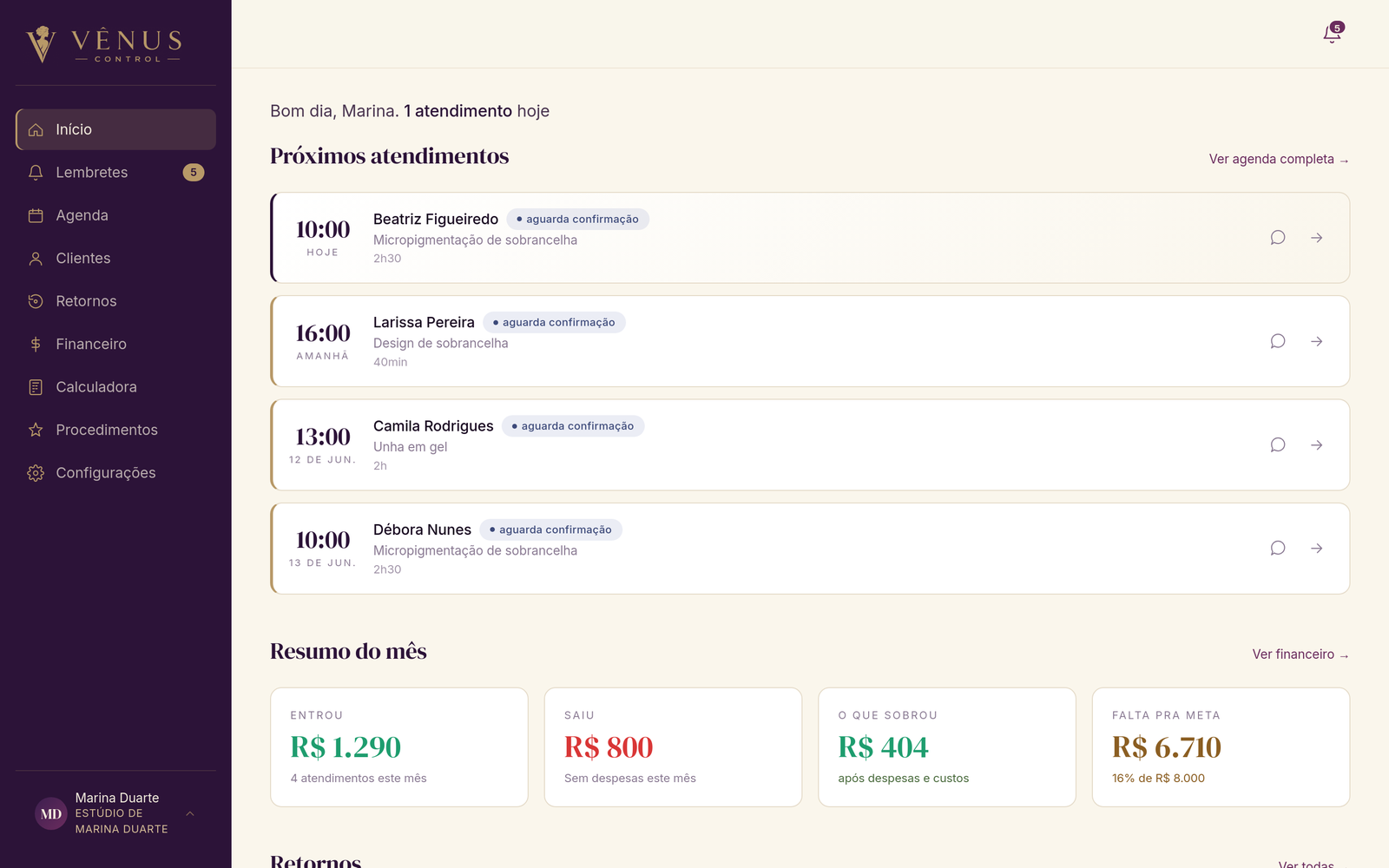The width and height of the screenshot is (1389, 868).
Task: Click the Estúdio de Marina Duarte label
Action: [x=122, y=821]
